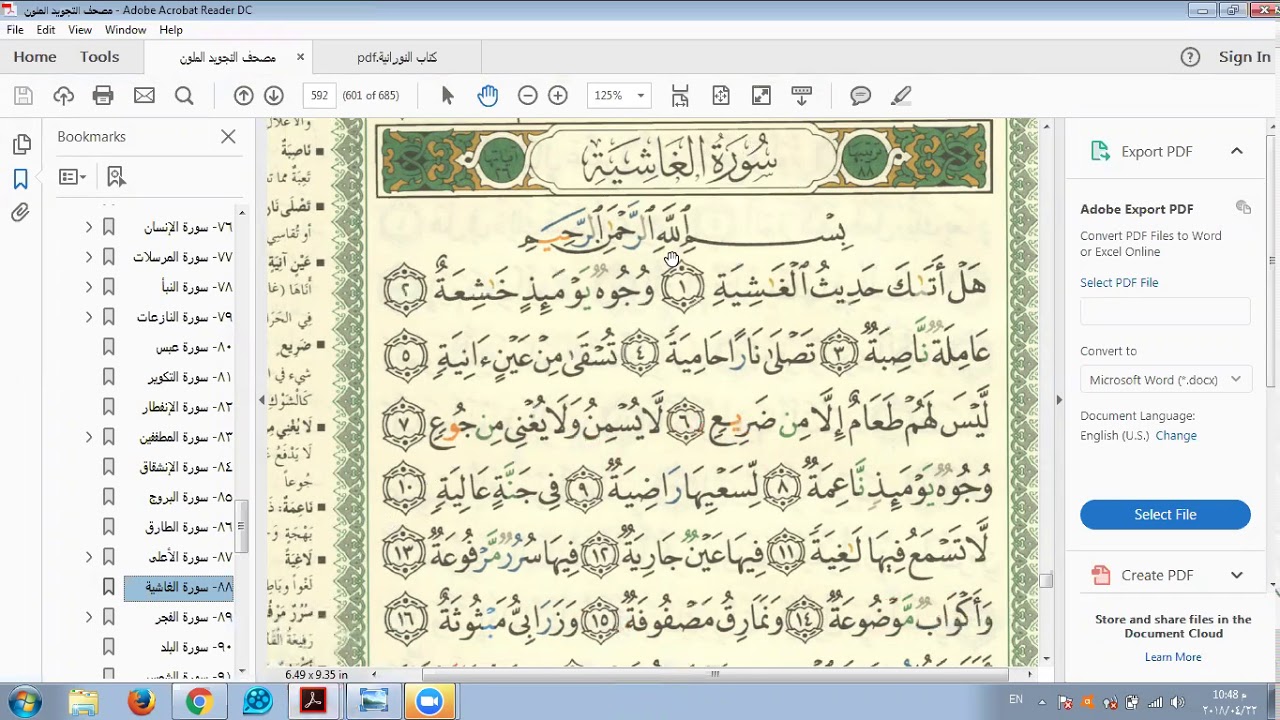Switch to the Tools tab
Viewport: 1280px width, 720px height.
(99, 57)
